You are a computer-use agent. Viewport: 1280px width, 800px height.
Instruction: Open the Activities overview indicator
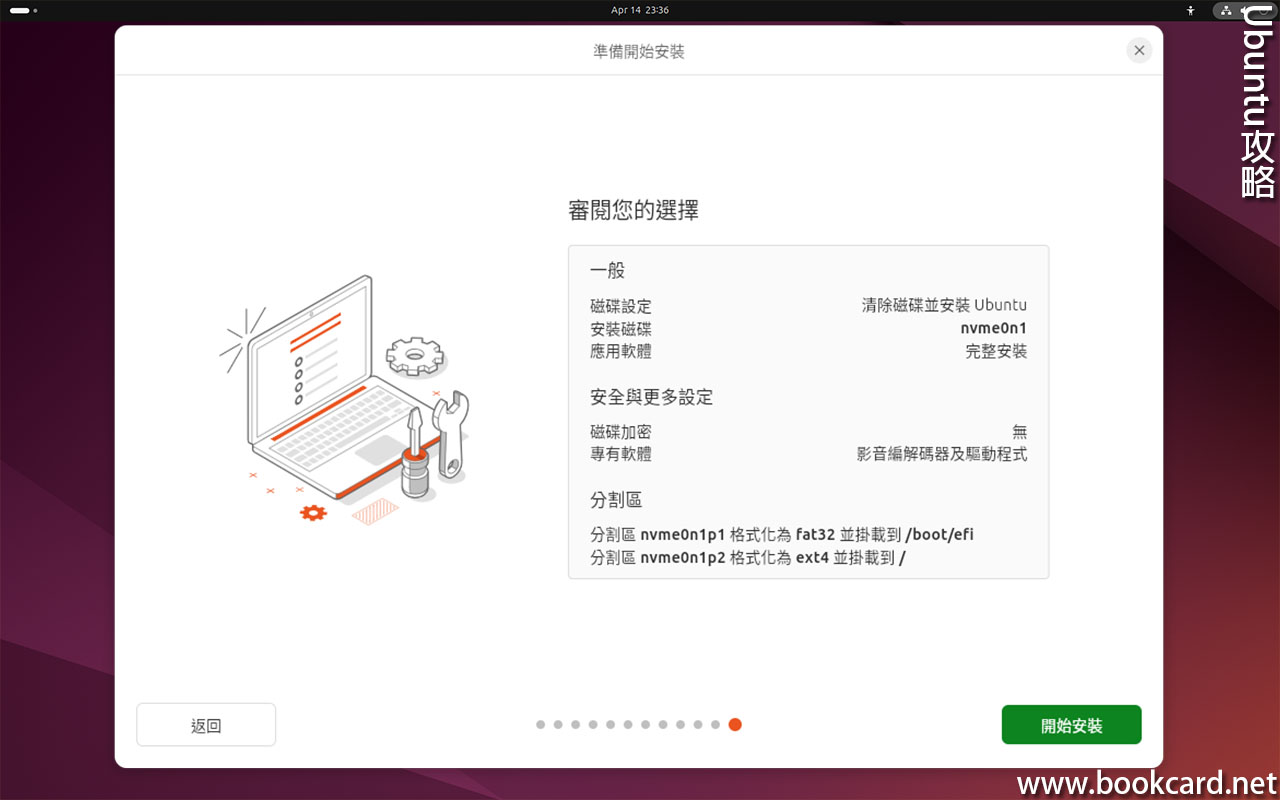coord(23,11)
